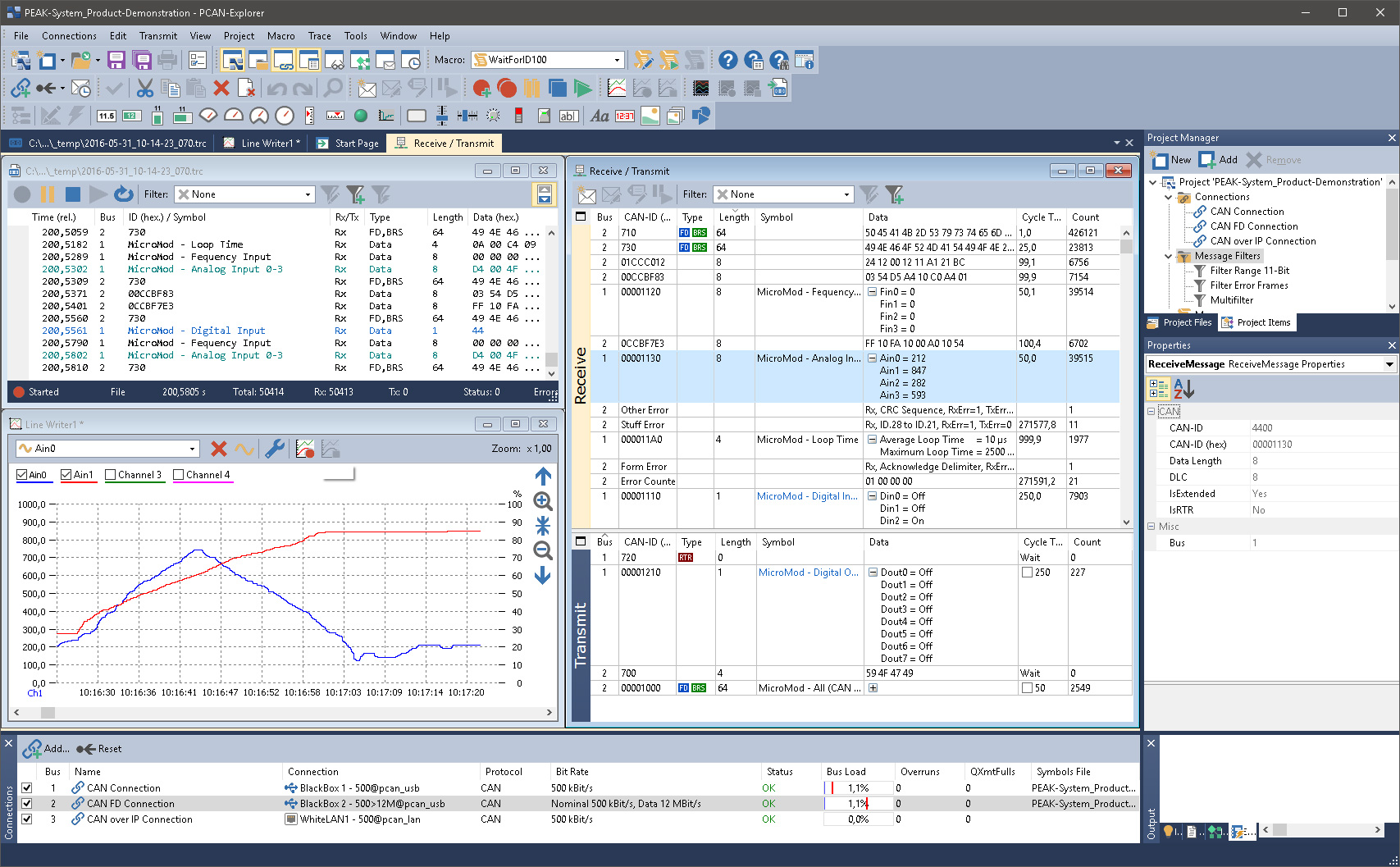
Task: Collapse the Ain0 data expander for 00001130
Action: 870,358
